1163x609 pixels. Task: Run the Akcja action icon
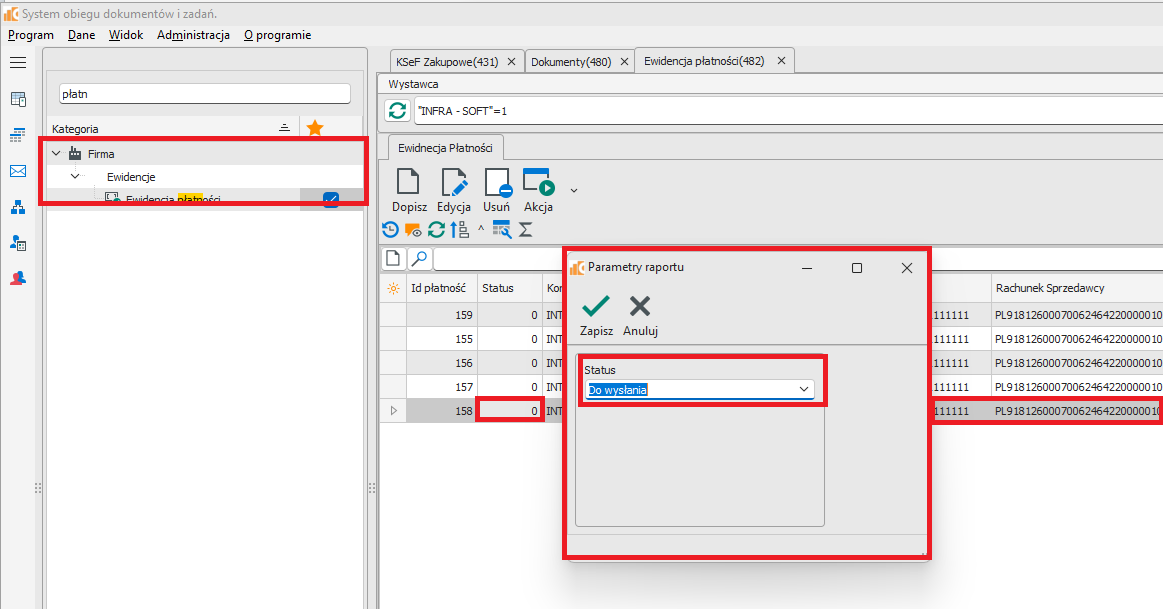538,184
